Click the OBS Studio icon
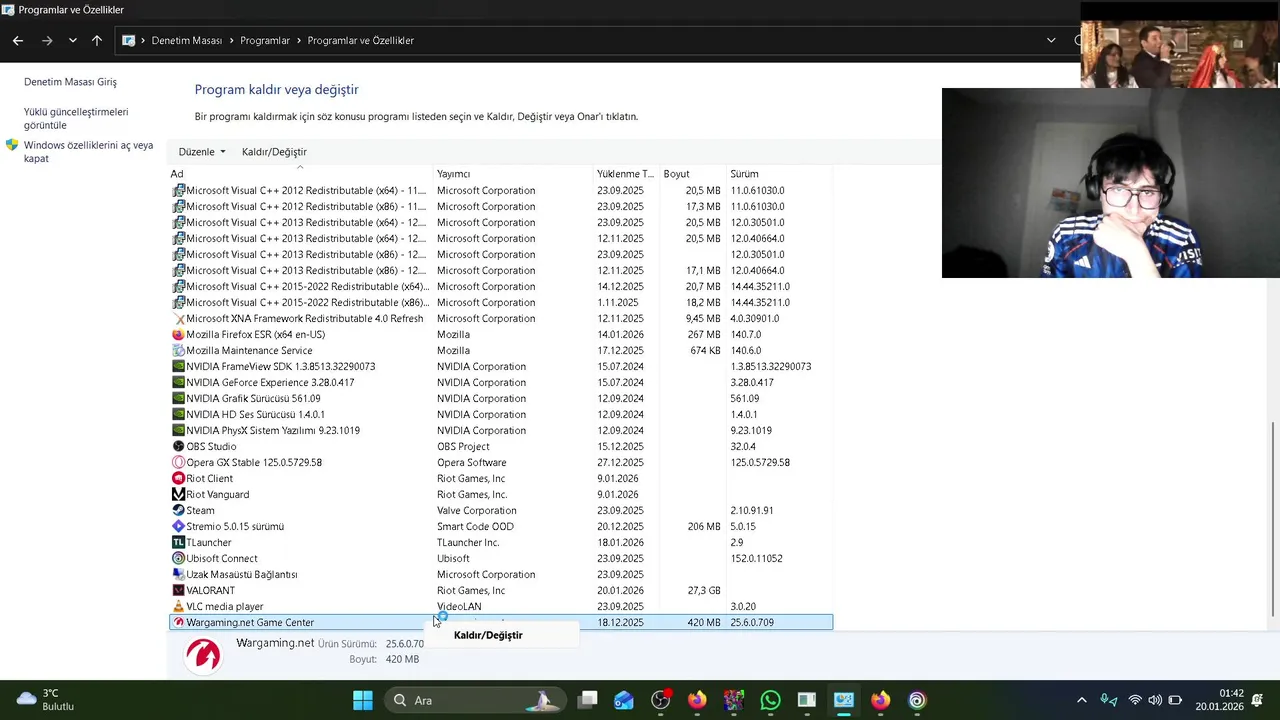The image size is (1280, 720). tap(179, 446)
